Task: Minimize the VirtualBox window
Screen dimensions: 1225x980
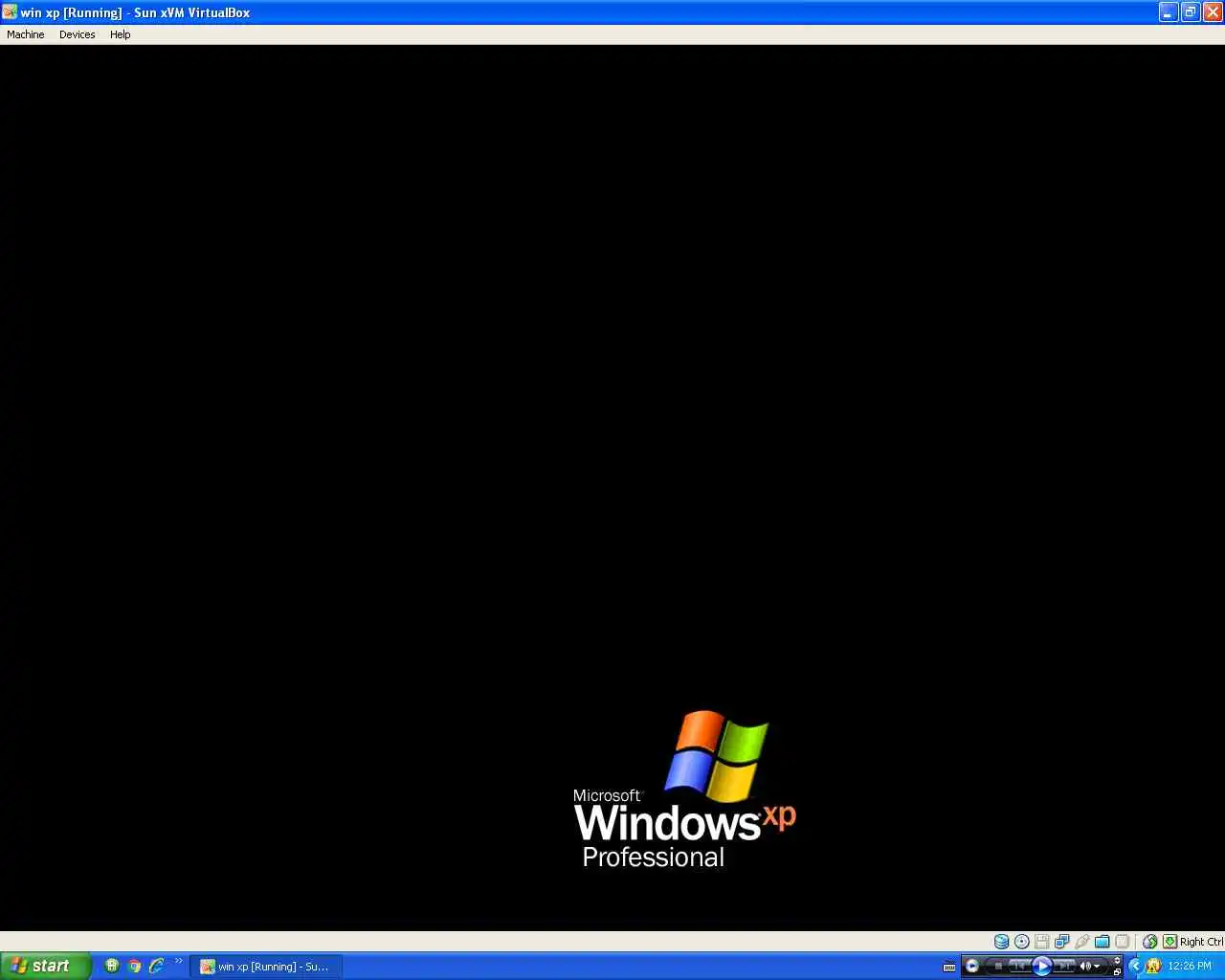Action: 1169,12
